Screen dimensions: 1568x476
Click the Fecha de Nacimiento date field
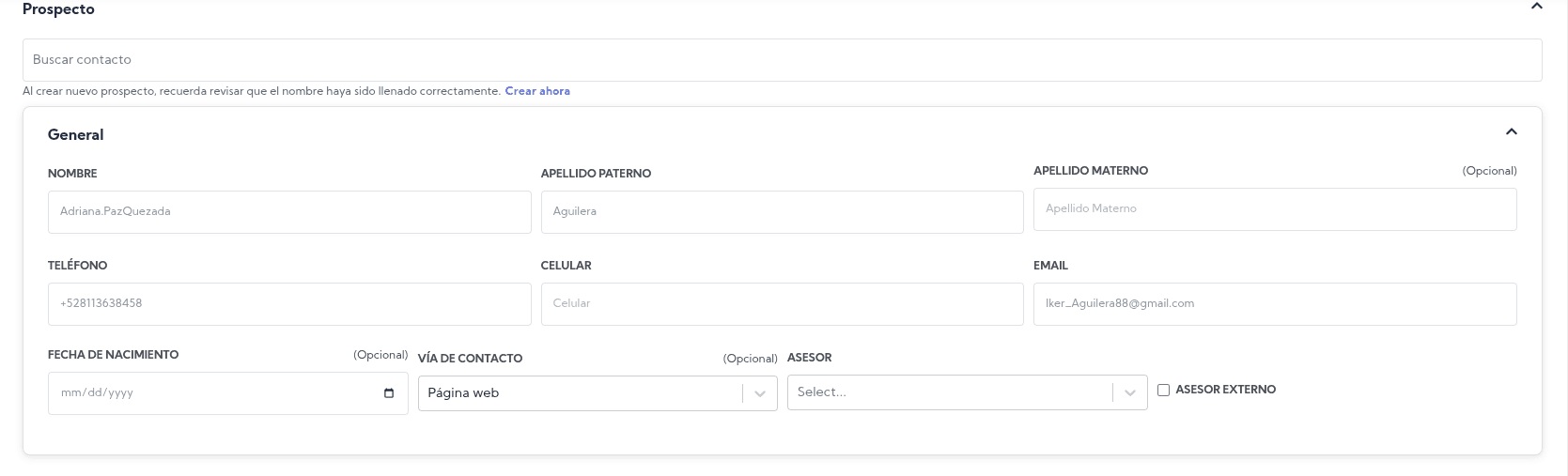216,393
